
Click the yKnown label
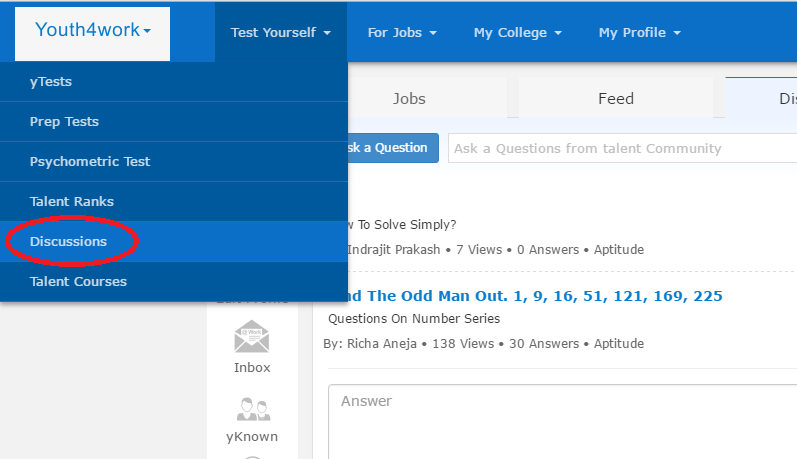[x=252, y=437]
